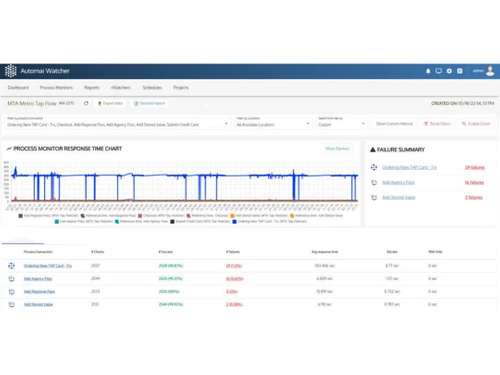Click the Enable Zoom button
Screen dimensions: 500x375
[476, 124]
